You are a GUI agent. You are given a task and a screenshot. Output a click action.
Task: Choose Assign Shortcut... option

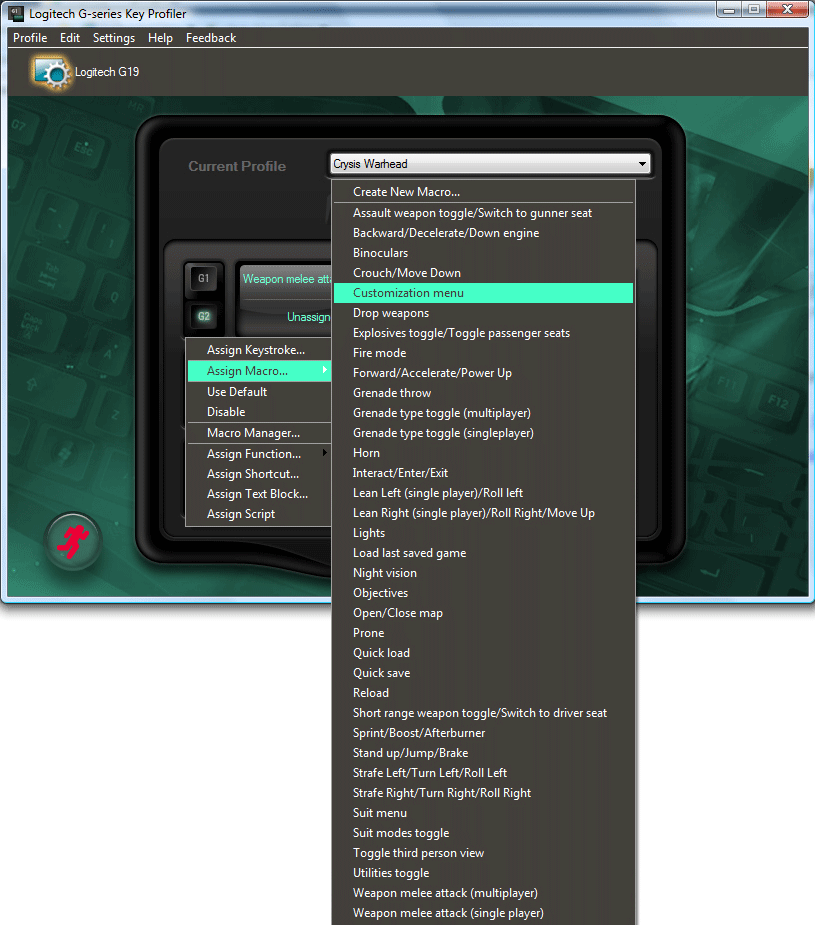click(259, 474)
